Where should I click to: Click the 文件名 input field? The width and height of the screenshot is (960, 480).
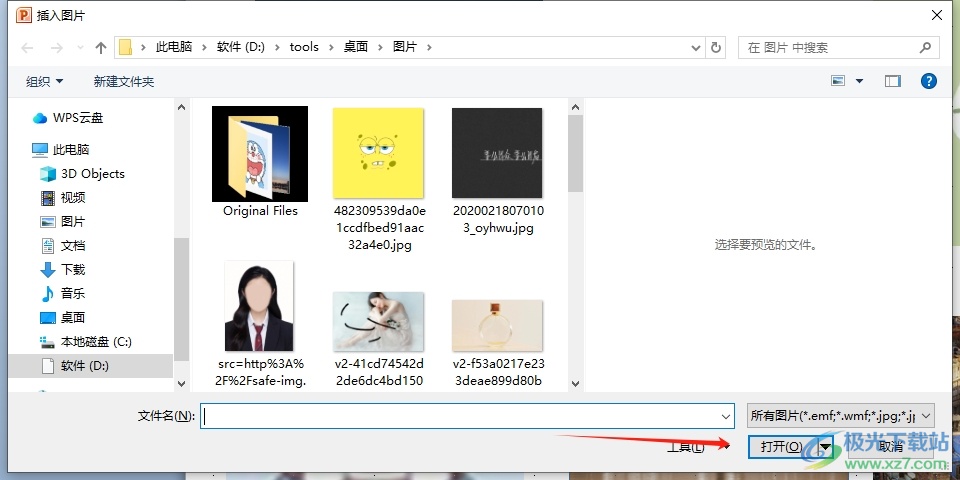(467, 416)
